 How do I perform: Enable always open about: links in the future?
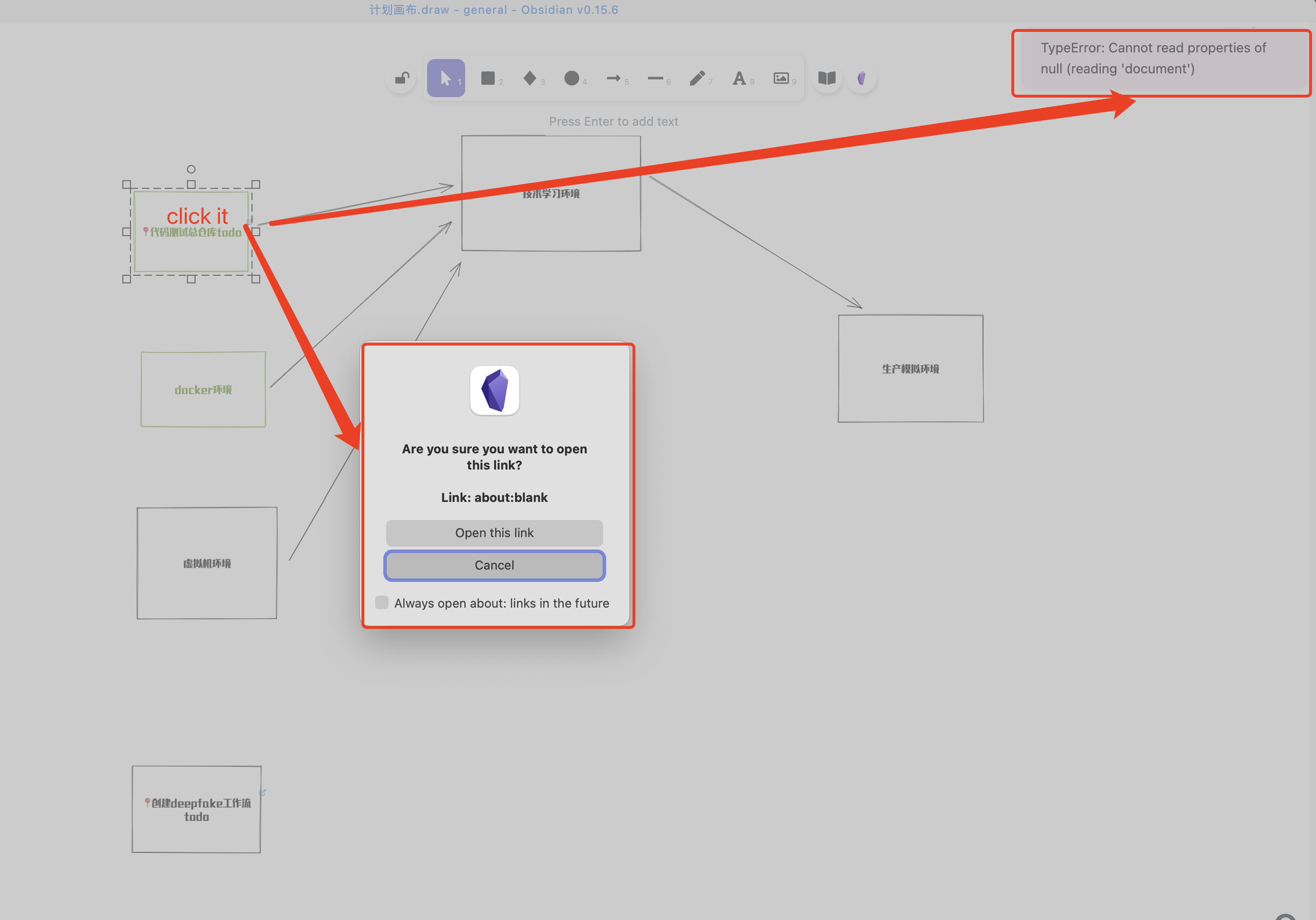tap(381, 602)
